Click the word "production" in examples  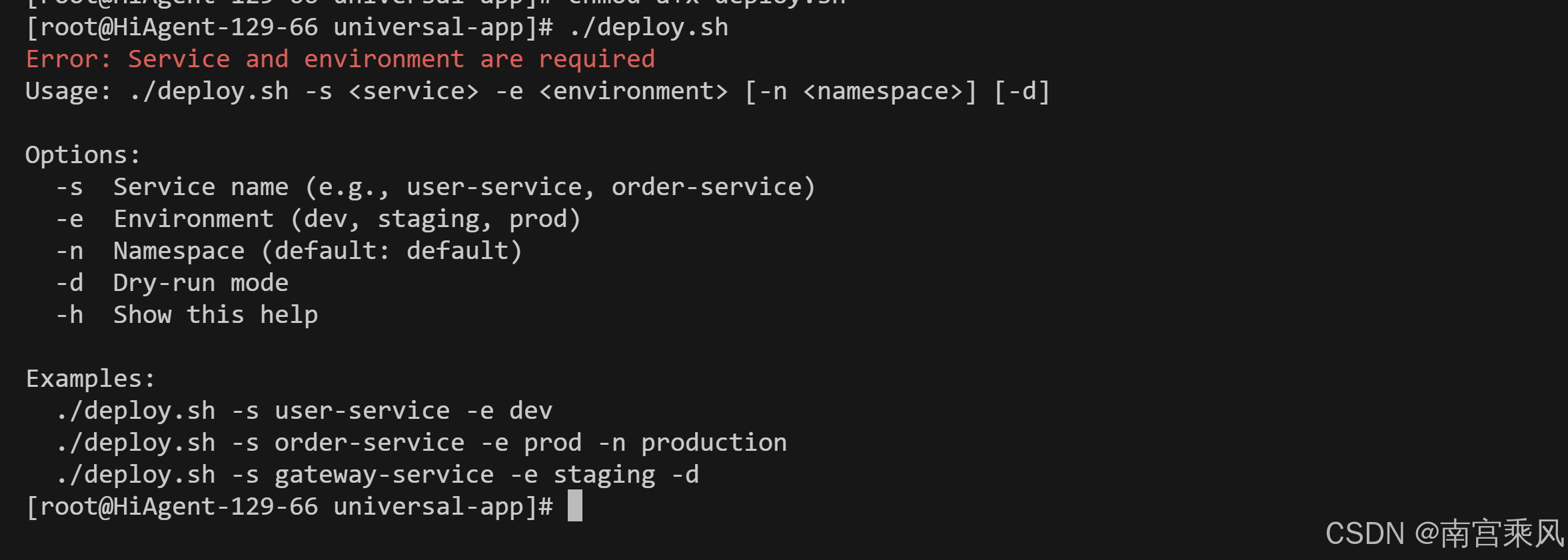coord(714,443)
